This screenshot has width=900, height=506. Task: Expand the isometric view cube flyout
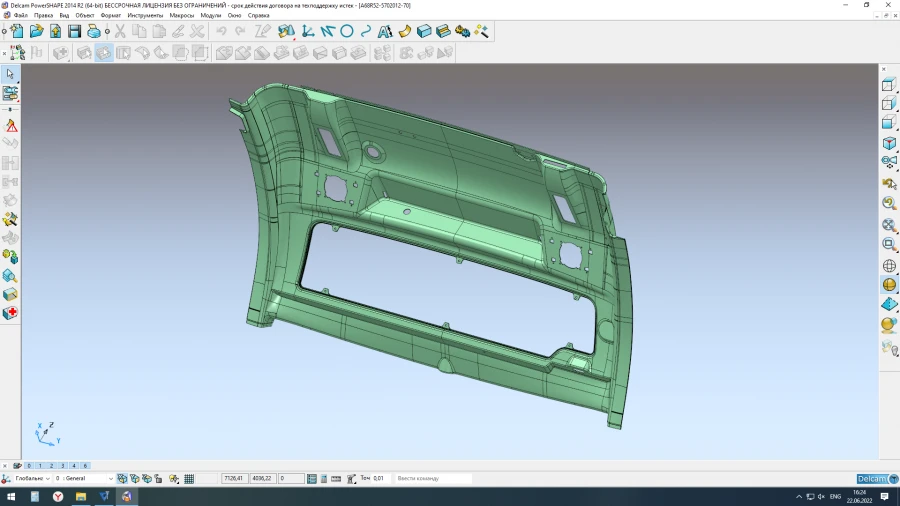(x=889, y=144)
